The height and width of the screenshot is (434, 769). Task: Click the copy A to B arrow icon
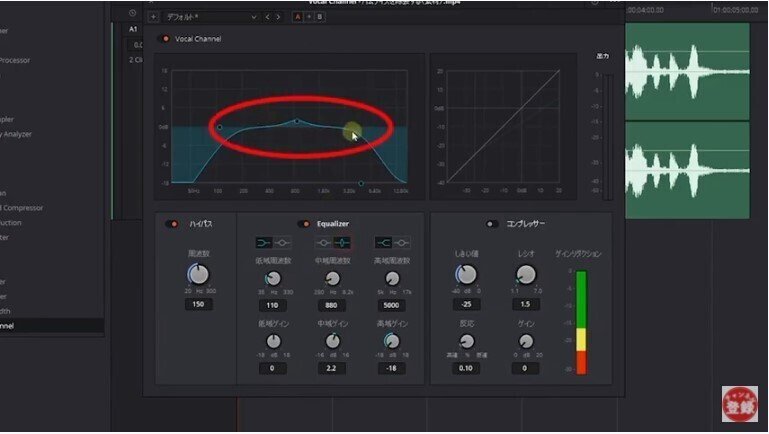tap(309, 17)
